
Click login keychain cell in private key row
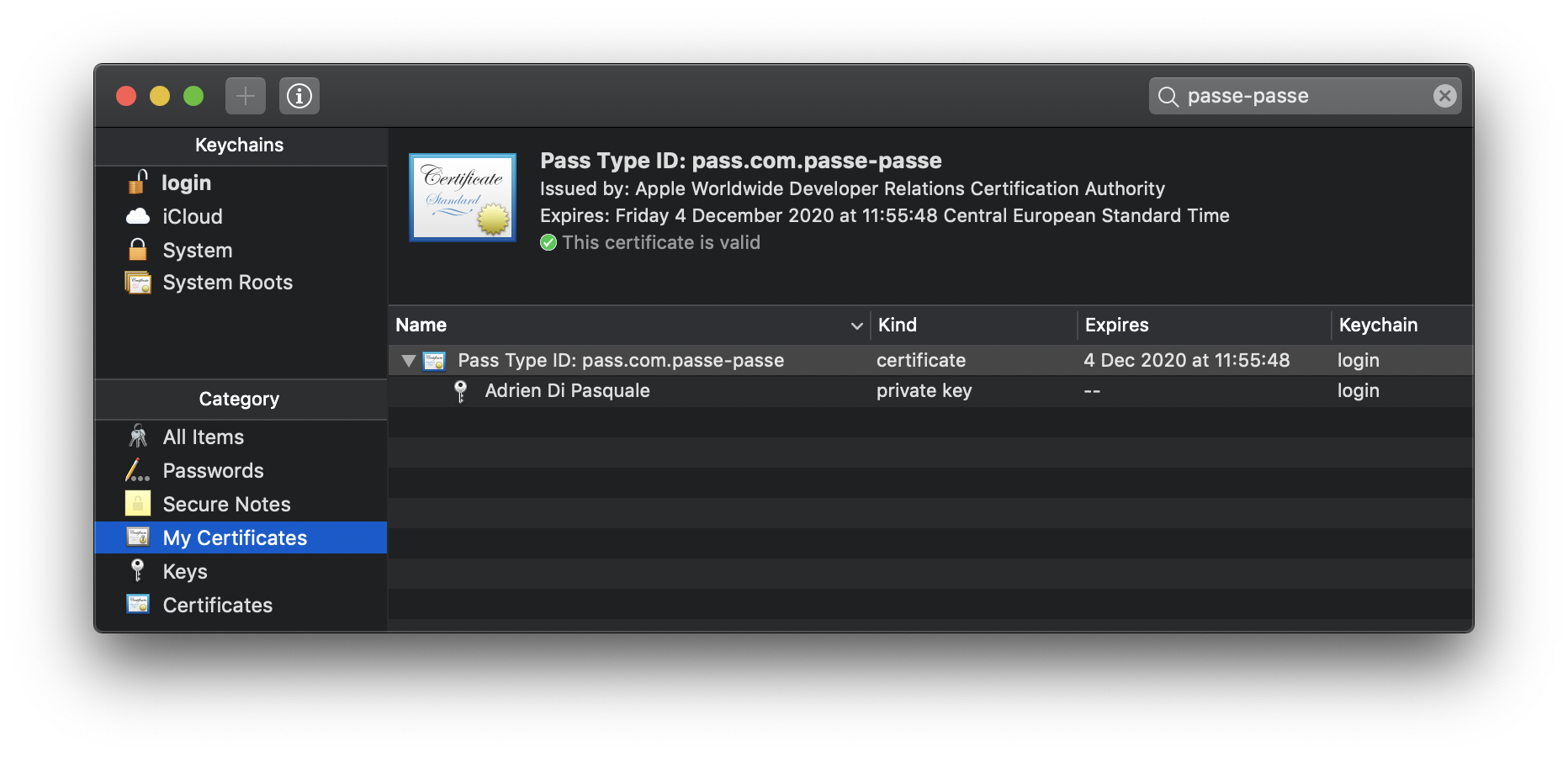click(1359, 391)
